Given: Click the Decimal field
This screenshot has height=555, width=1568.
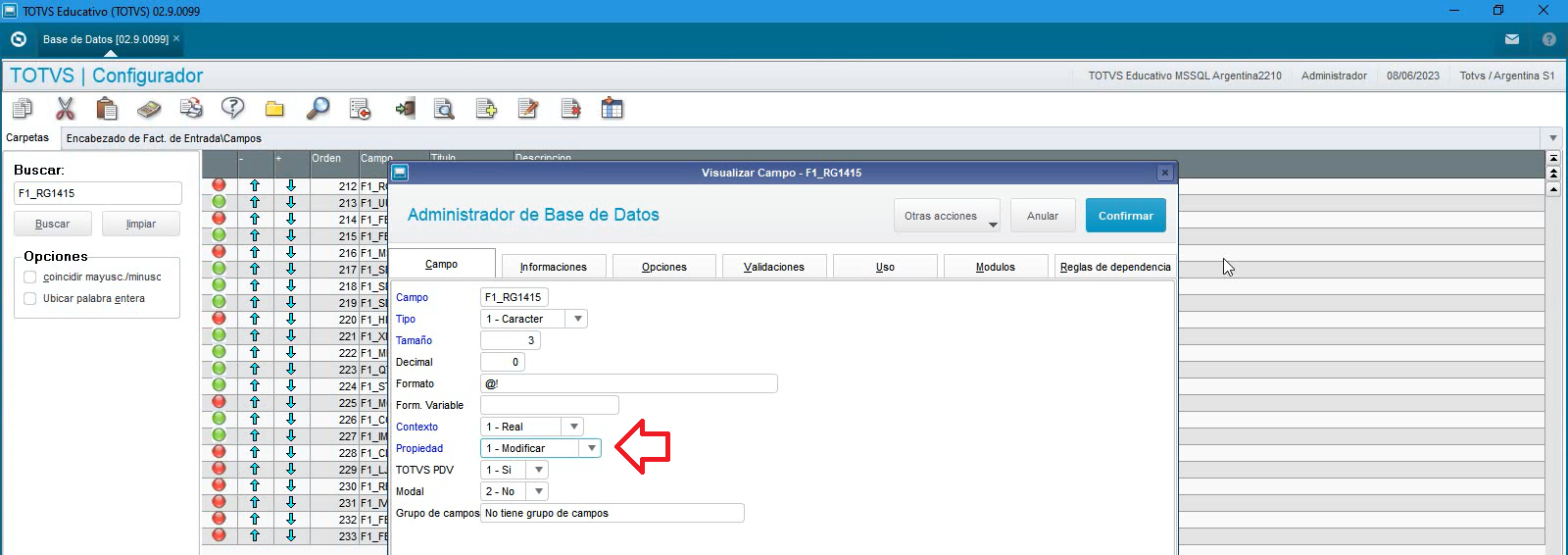Looking at the screenshot, I should [x=503, y=362].
